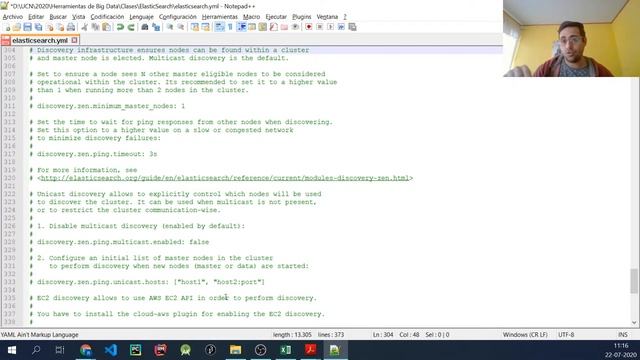The width and height of the screenshot is (640, 360).
Task: Print the document using the Print icon
Action: 71,27
